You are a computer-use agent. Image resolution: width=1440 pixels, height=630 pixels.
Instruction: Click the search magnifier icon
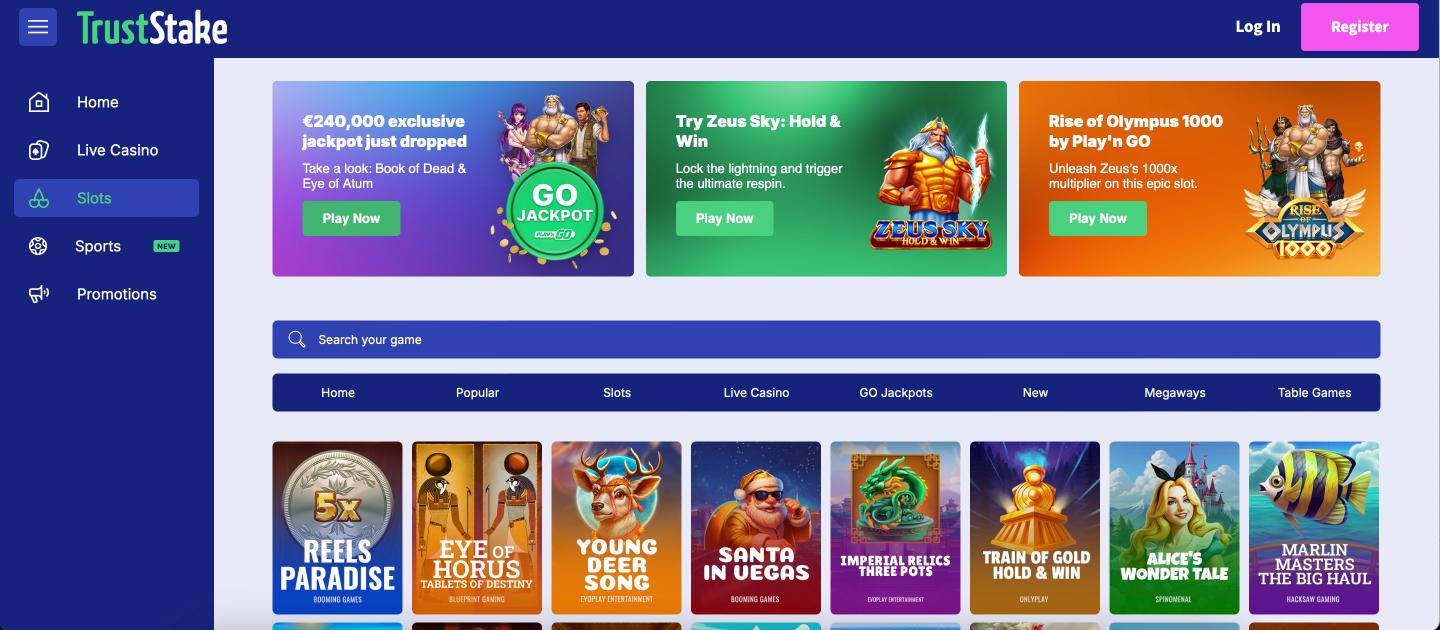pyautogui.click(x=297, y=339)
